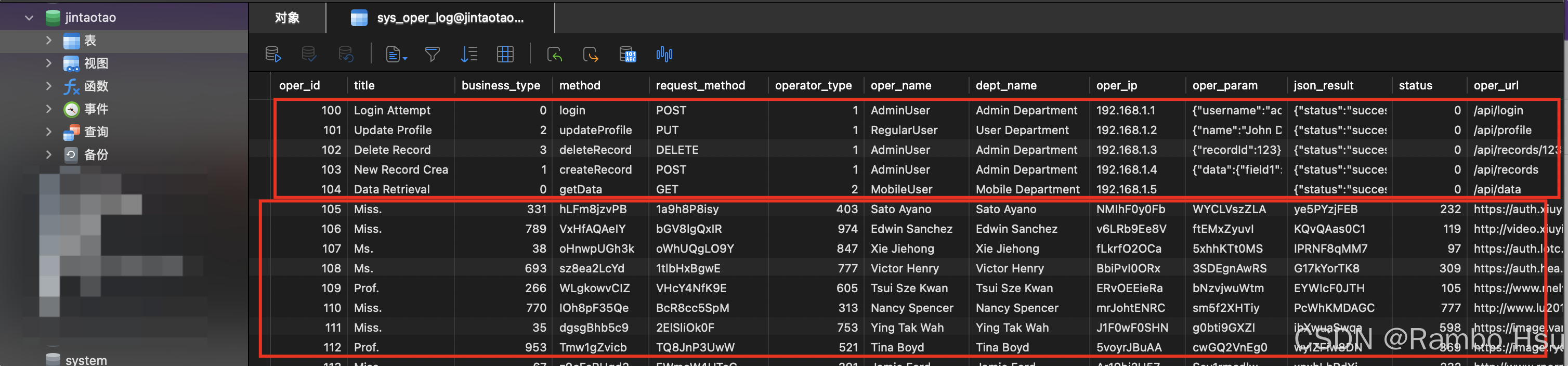Click the Export orange-arrow icon
Screen dimensions: 1568x366
[591, 54]
